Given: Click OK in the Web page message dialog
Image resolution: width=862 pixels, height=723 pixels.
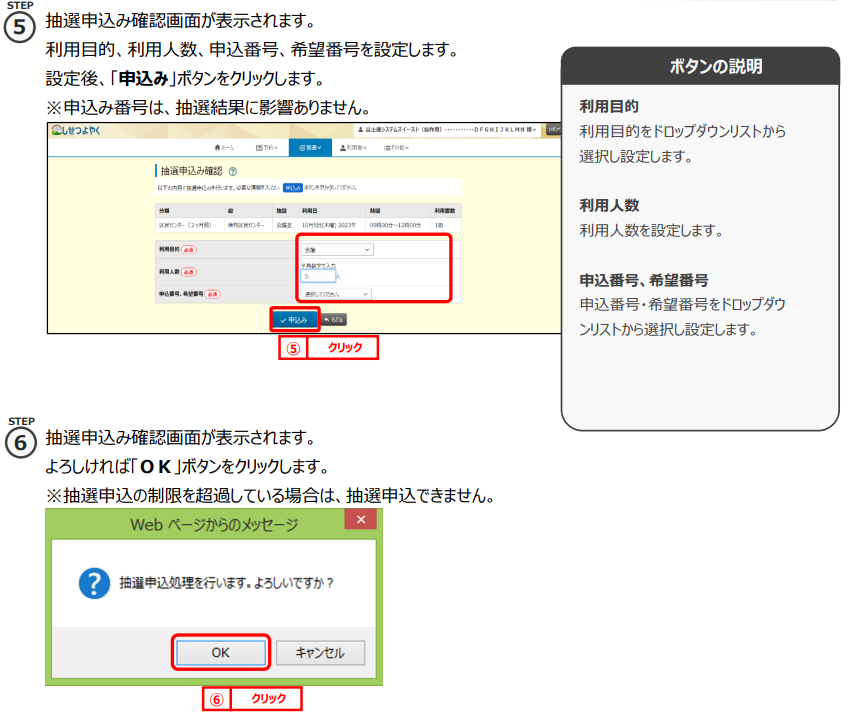Looking at the screenshot, I should (x=220, y=653).
